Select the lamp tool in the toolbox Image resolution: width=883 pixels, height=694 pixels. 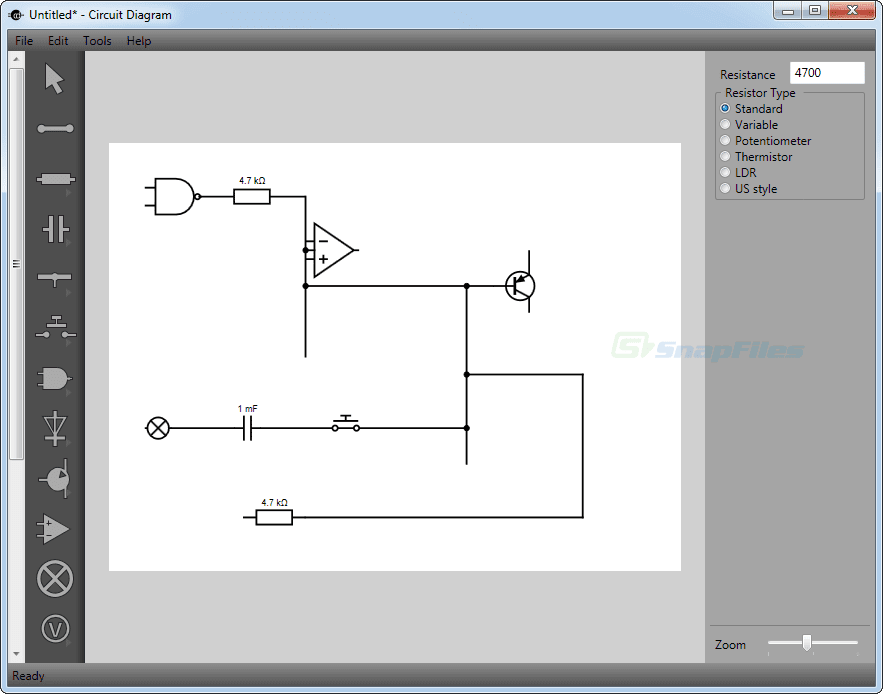tap(55, 579)
